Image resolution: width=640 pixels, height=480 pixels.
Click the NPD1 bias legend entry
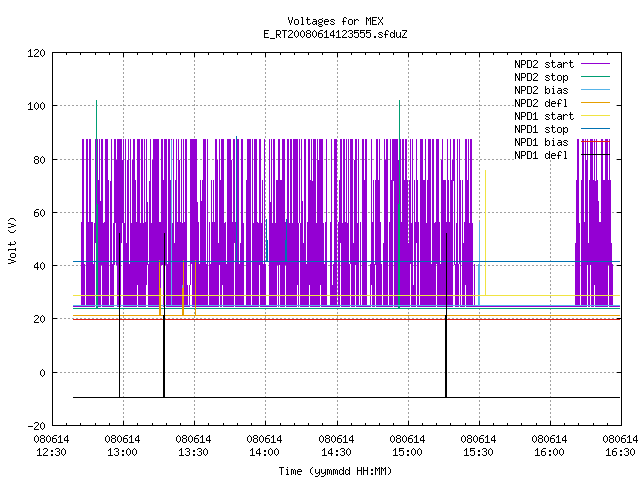tap(541, 142)
